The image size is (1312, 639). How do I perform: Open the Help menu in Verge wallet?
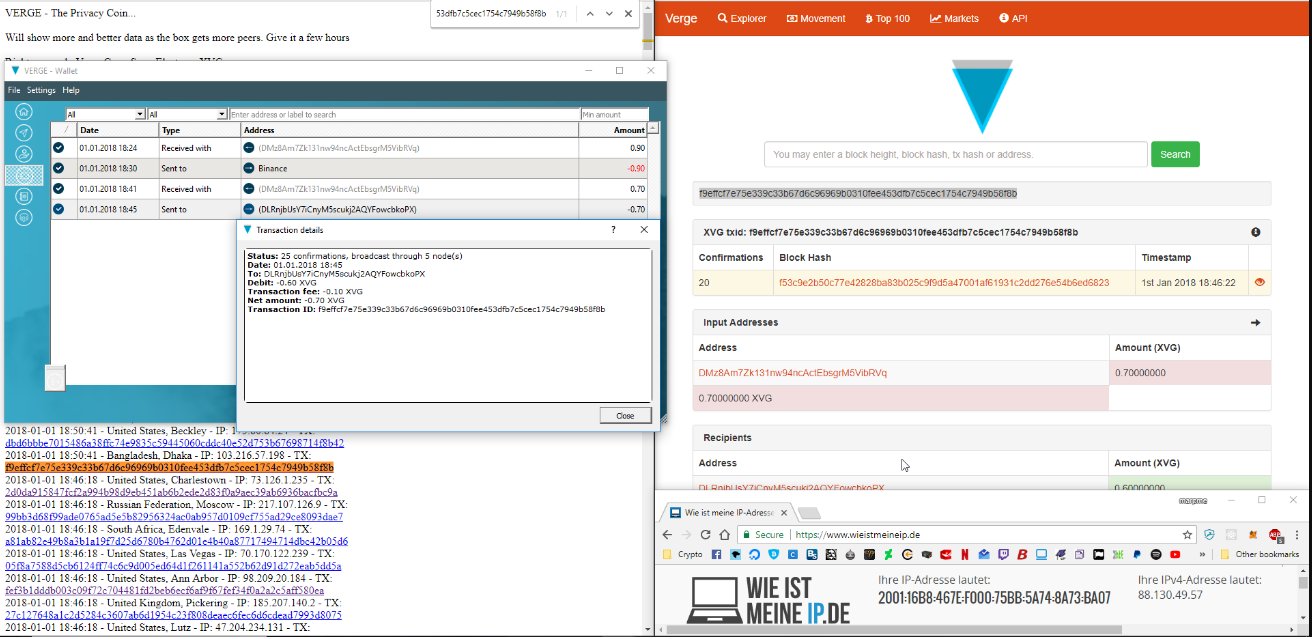pos(71,90)
